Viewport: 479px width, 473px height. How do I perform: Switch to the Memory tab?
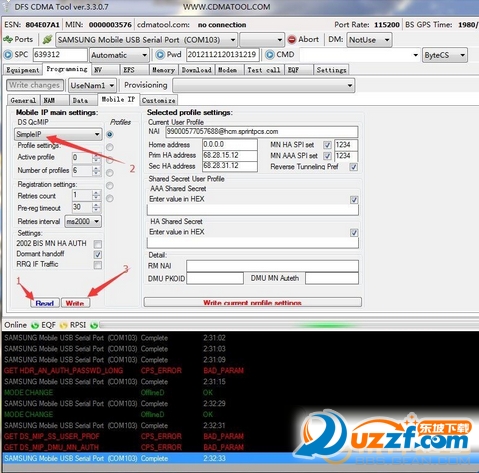point(163,70)
